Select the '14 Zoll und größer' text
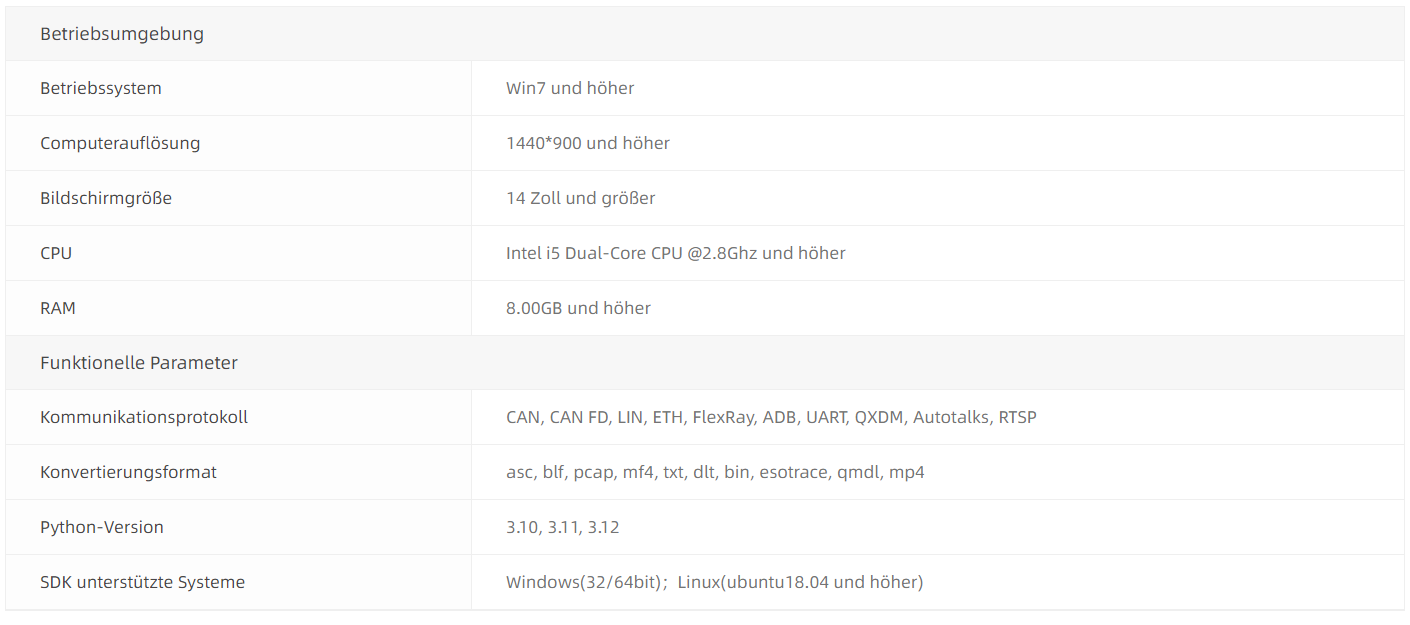This screenshot has width=1410, height=625. [581, 198]
